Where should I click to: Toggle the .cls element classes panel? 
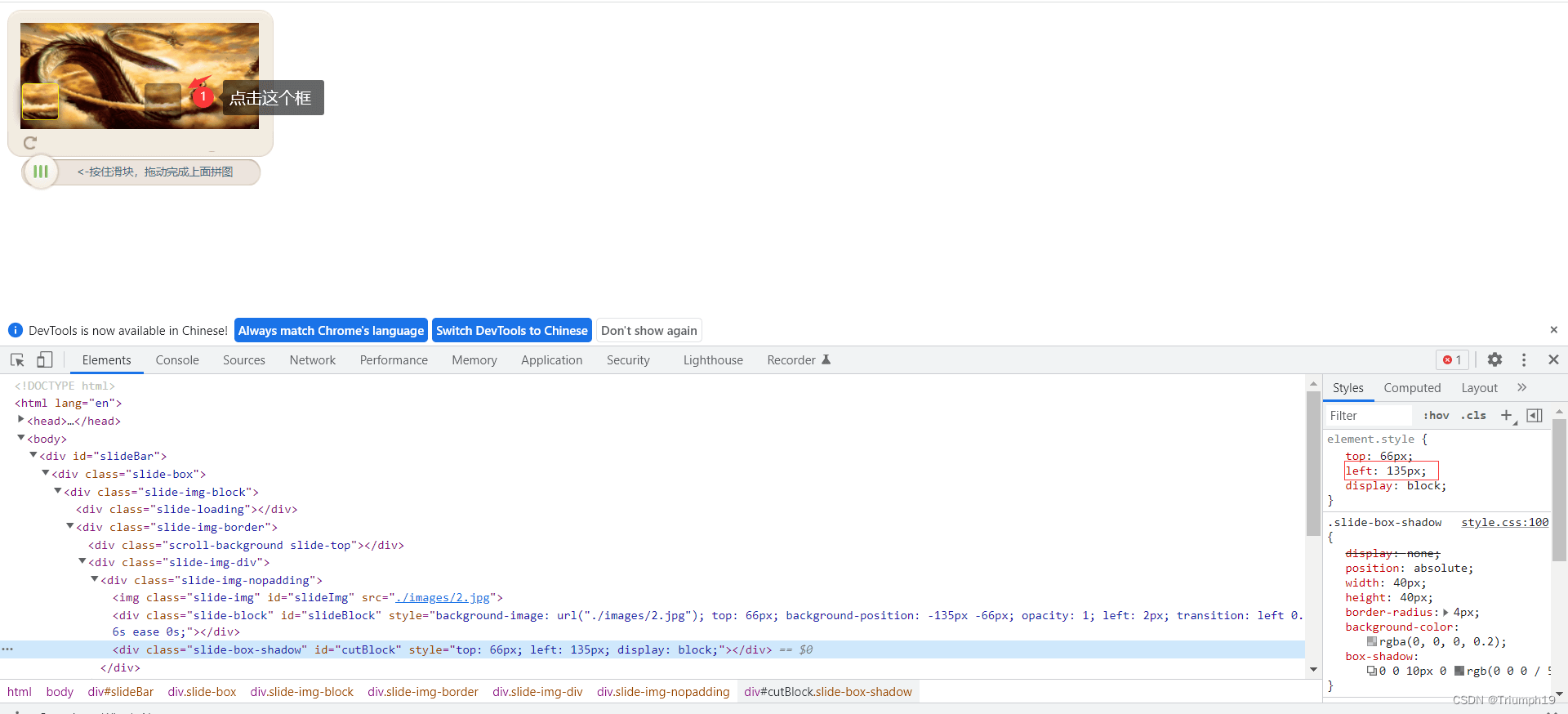(1473, 416)
